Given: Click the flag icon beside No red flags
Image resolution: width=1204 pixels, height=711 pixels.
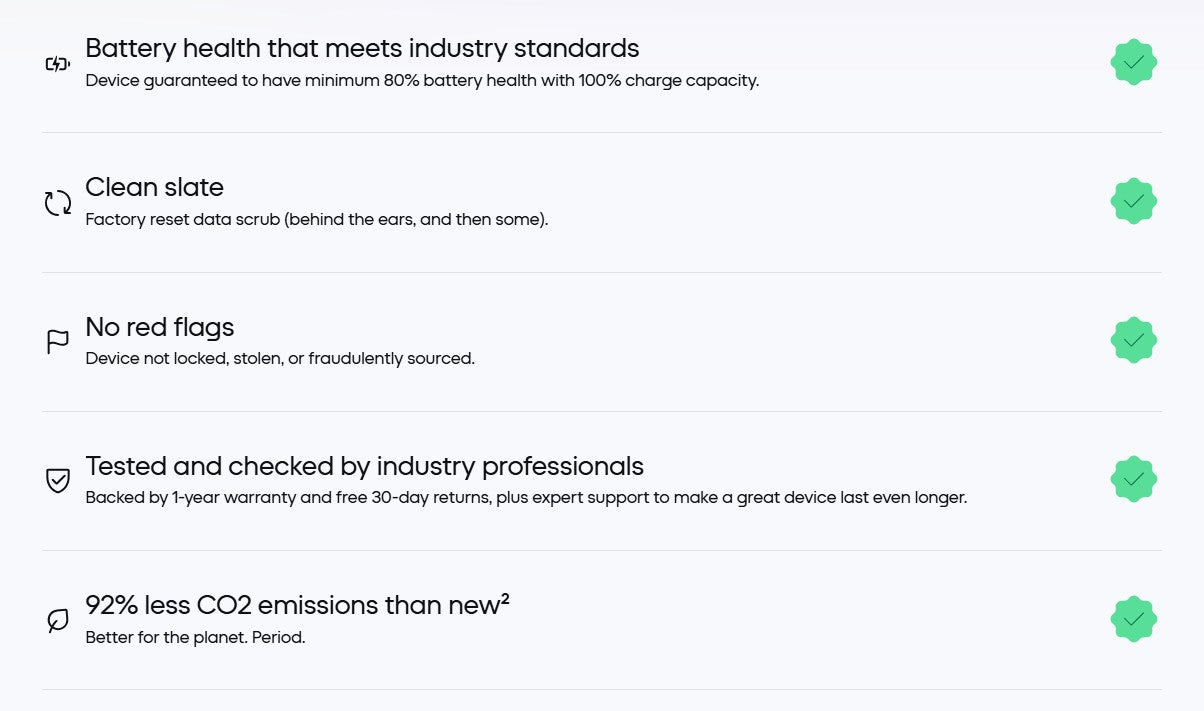Looking at the screenshot, I should point(58,342).
